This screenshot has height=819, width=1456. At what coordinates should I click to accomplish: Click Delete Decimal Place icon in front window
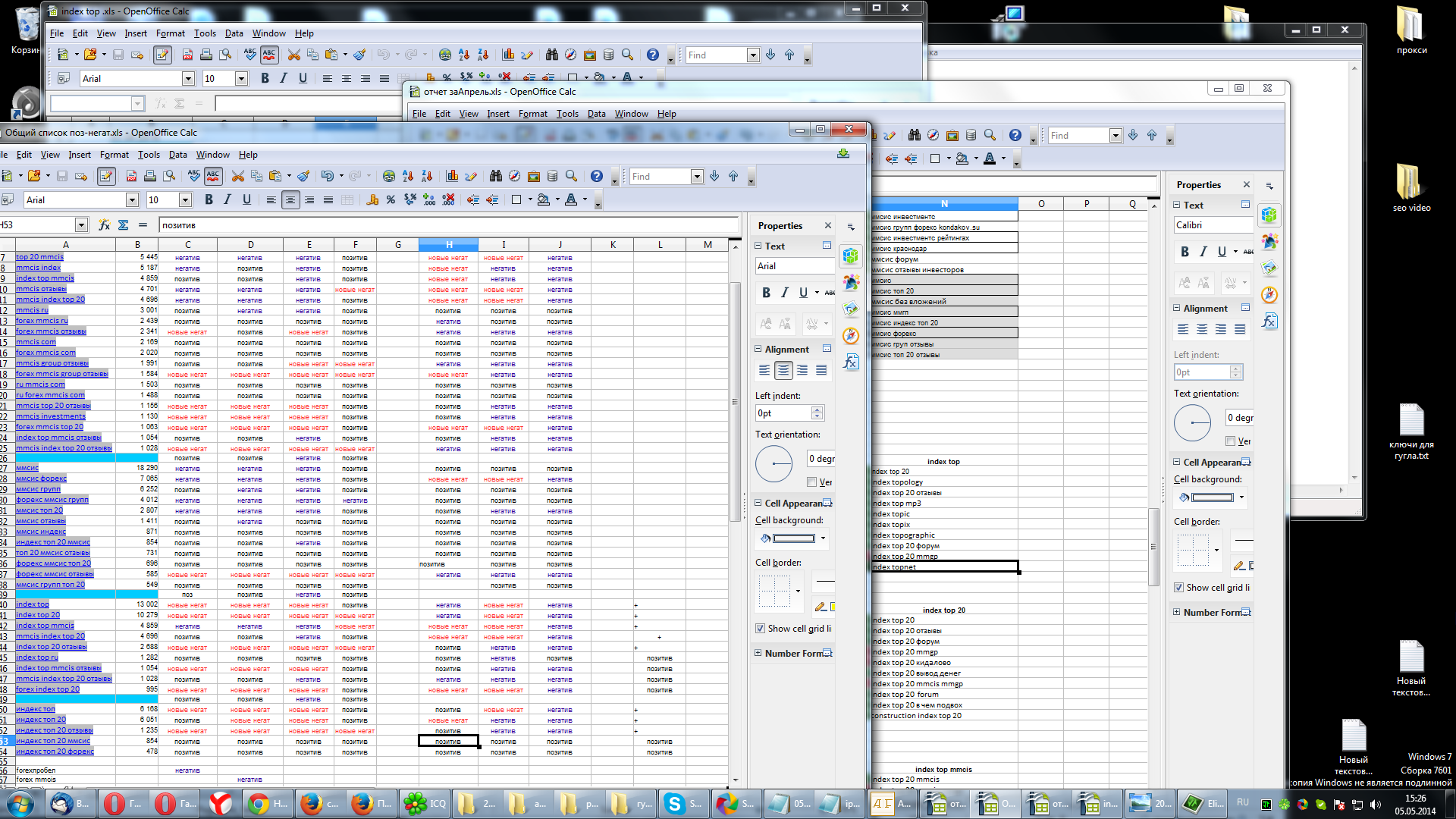(448, 199)
